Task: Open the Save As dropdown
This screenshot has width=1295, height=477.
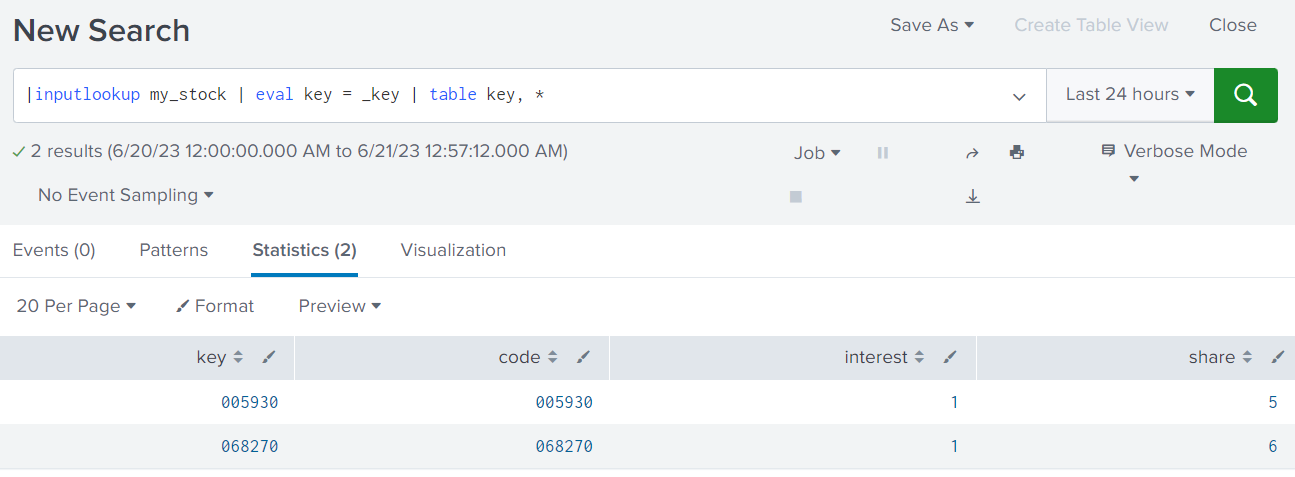Action: point(932,25)
